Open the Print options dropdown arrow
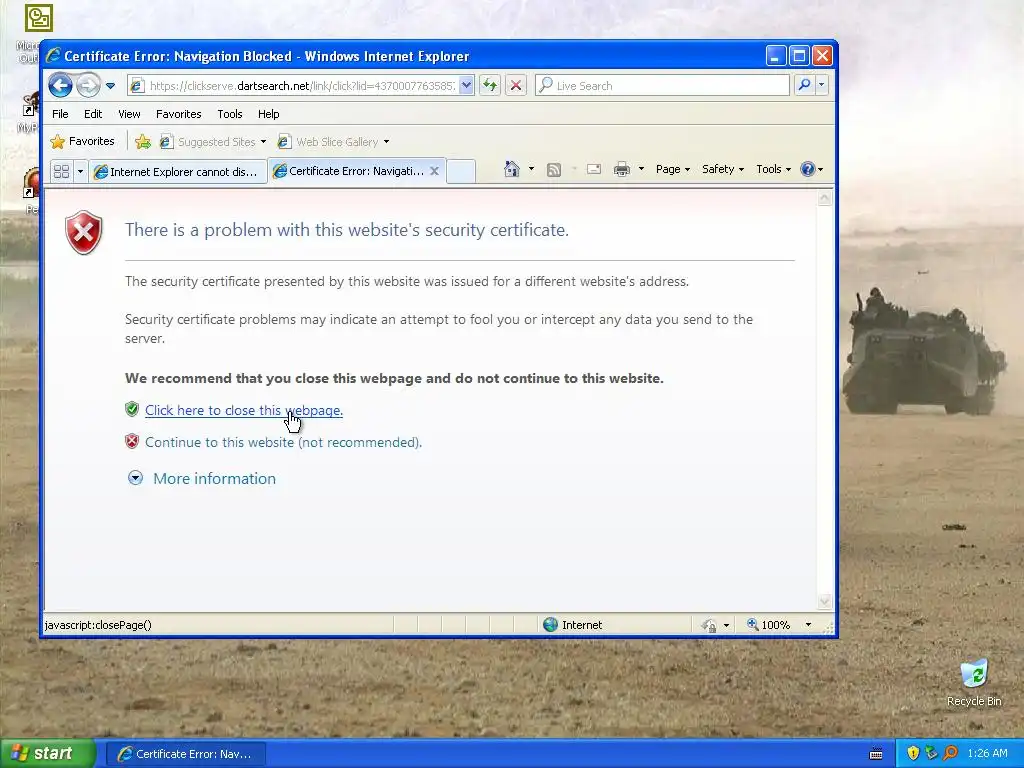The width and height of the screenshot is (1024, 768). [641, 169]
